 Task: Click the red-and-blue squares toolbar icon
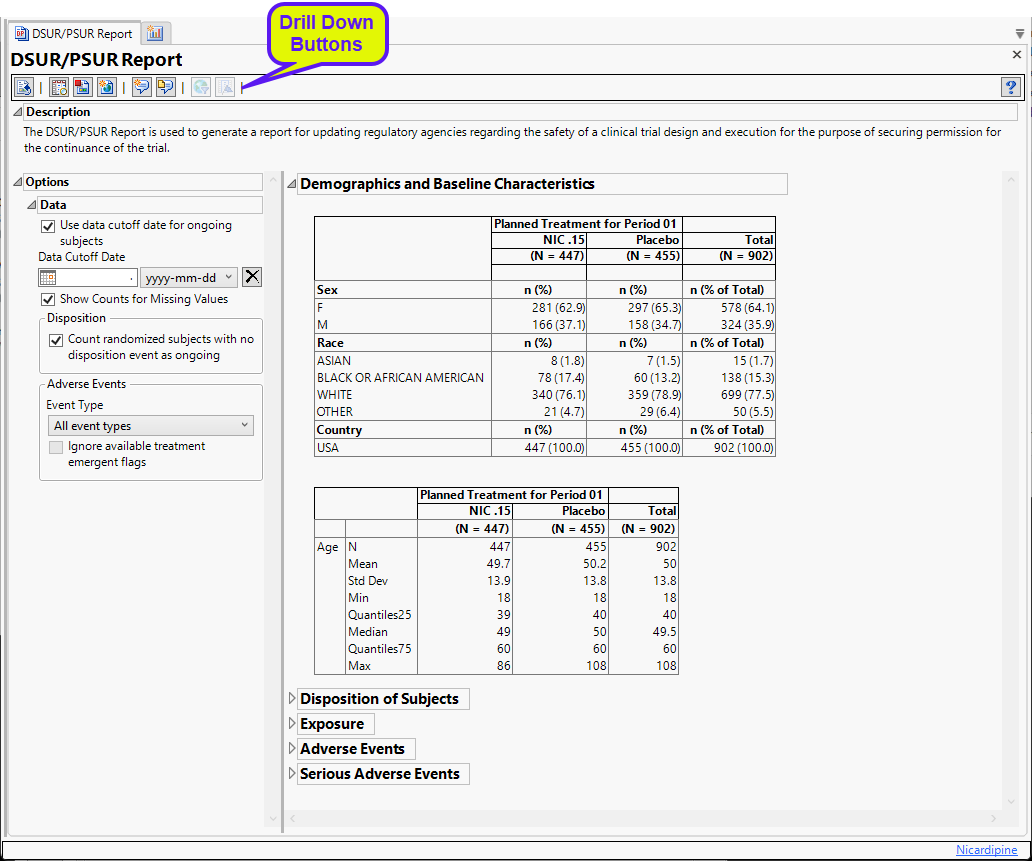83,87
